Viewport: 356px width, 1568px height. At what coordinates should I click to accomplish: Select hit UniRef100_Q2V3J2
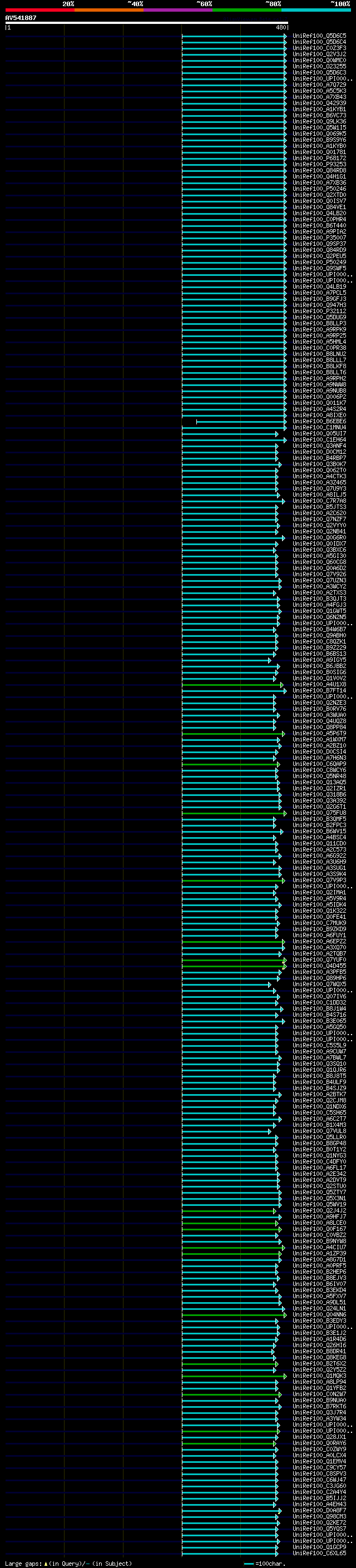(x=319, y=54)
